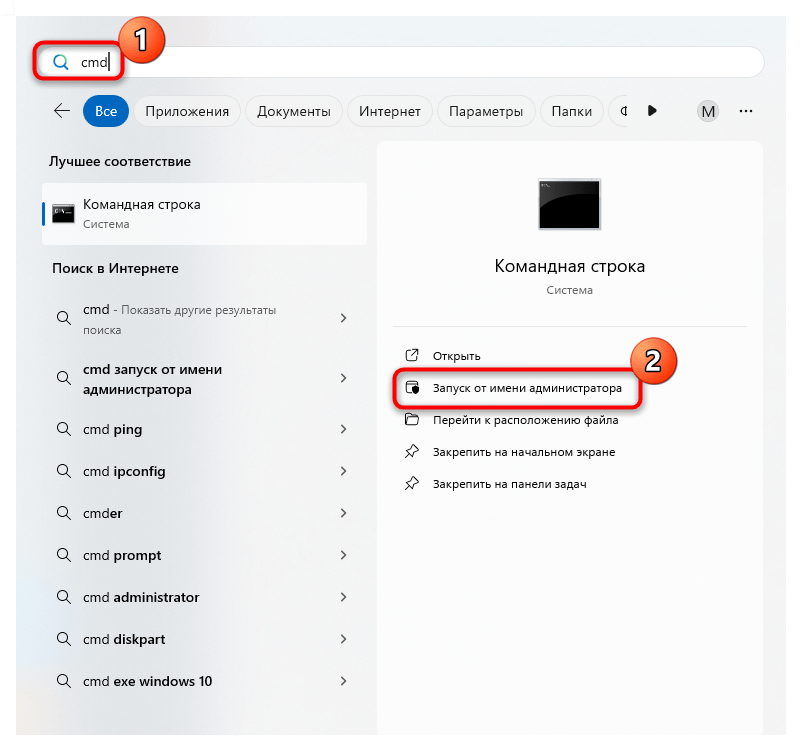Select the Все filter tab
802x751 pixels.
[106, 111]
